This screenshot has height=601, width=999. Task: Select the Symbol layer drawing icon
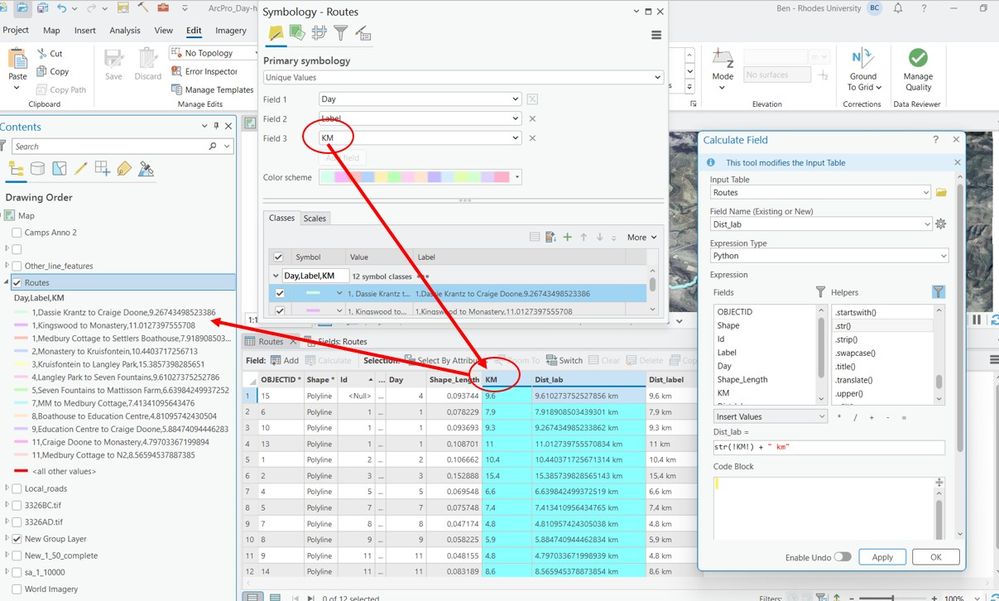[x=318, y=34]
